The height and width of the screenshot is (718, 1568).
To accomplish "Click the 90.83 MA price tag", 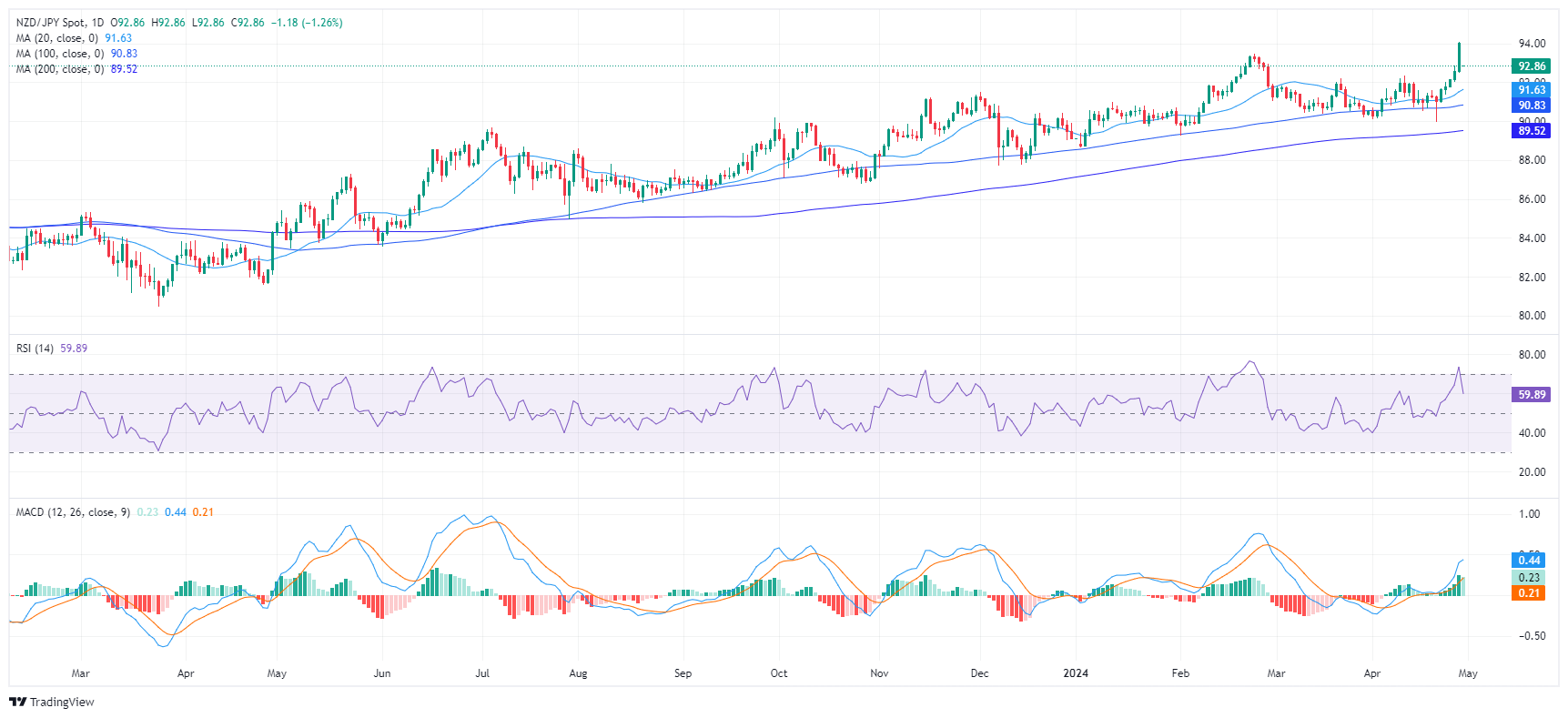I will (x=1532, y=106).
